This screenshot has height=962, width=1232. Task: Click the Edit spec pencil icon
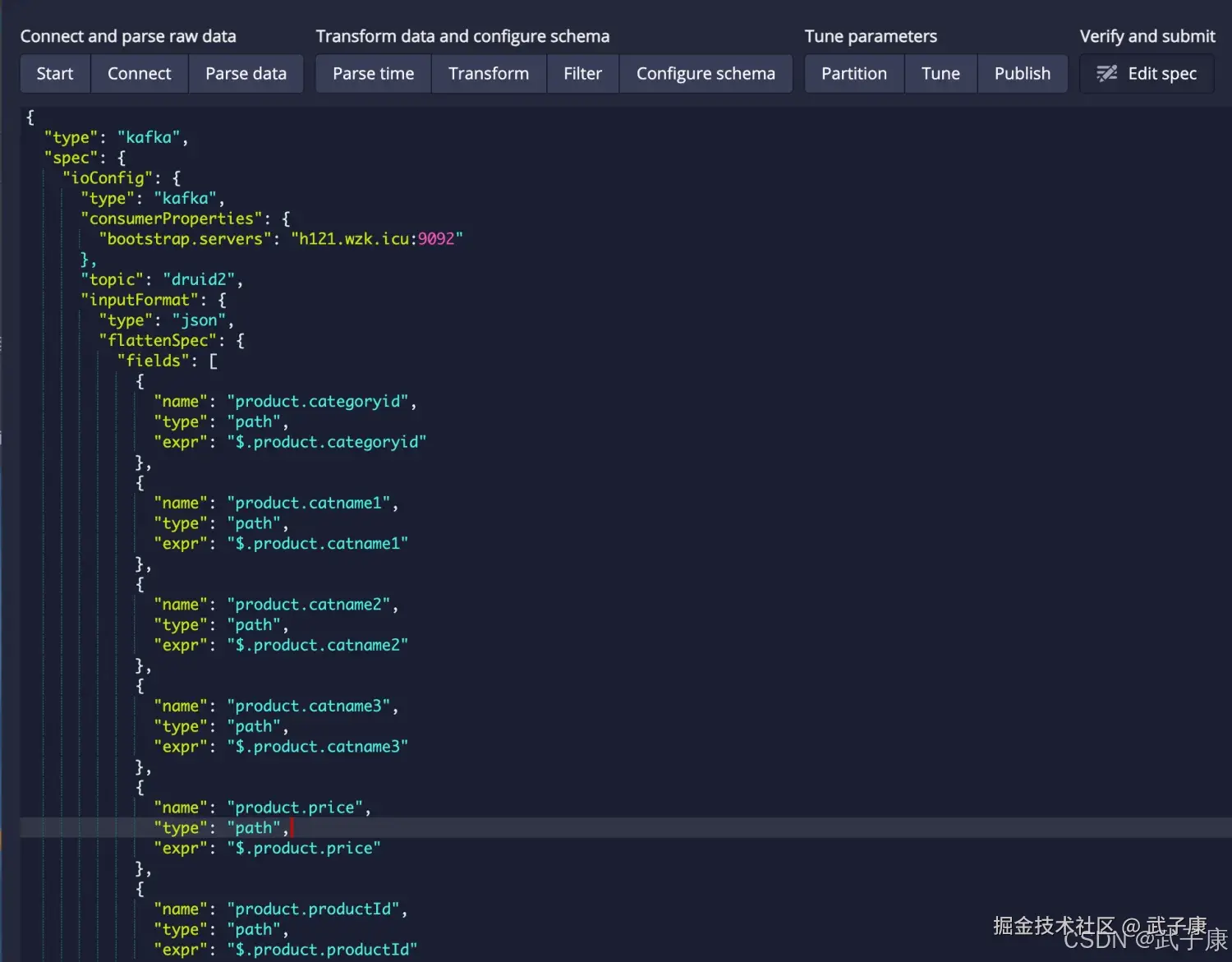(1106, 73)
